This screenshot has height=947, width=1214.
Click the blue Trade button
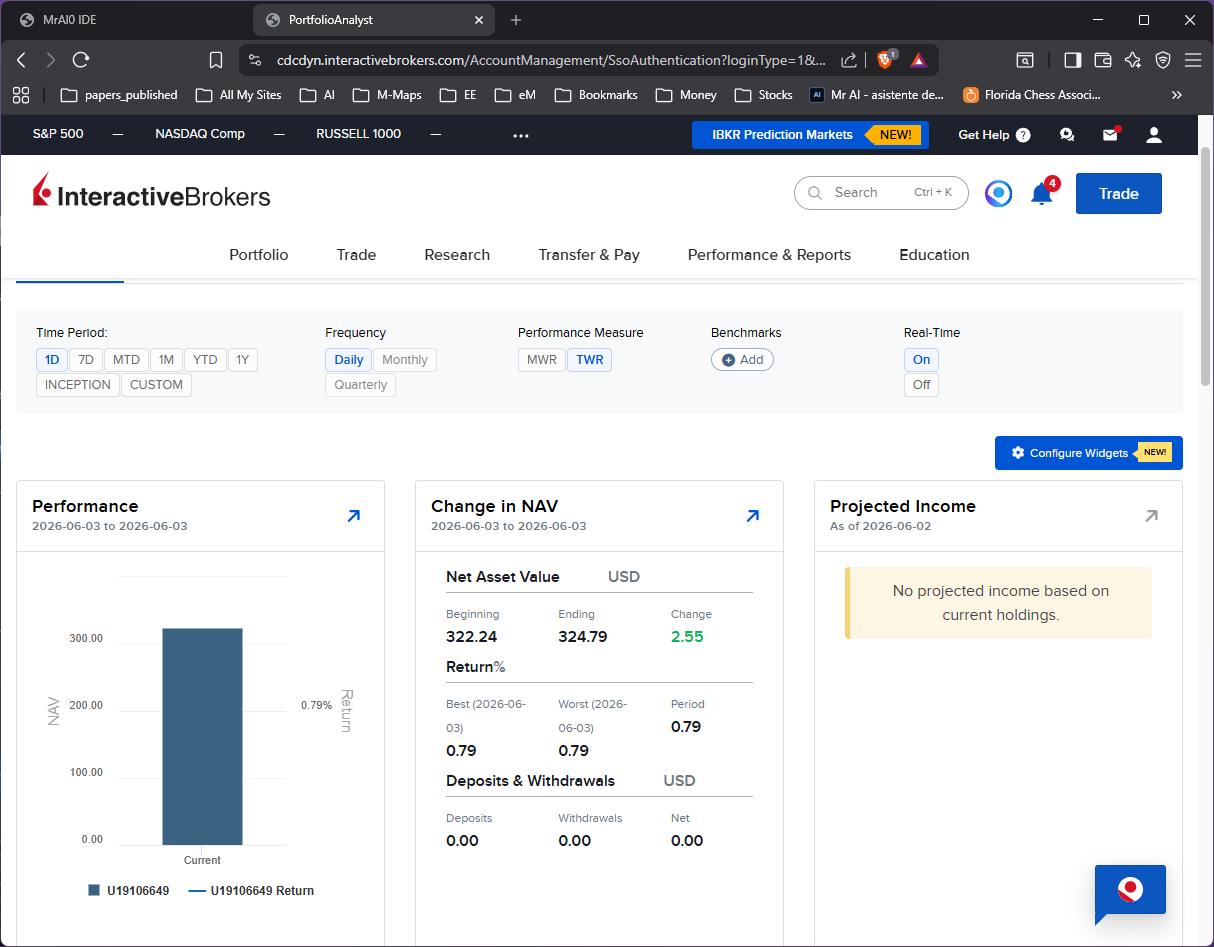point(1119,194)
